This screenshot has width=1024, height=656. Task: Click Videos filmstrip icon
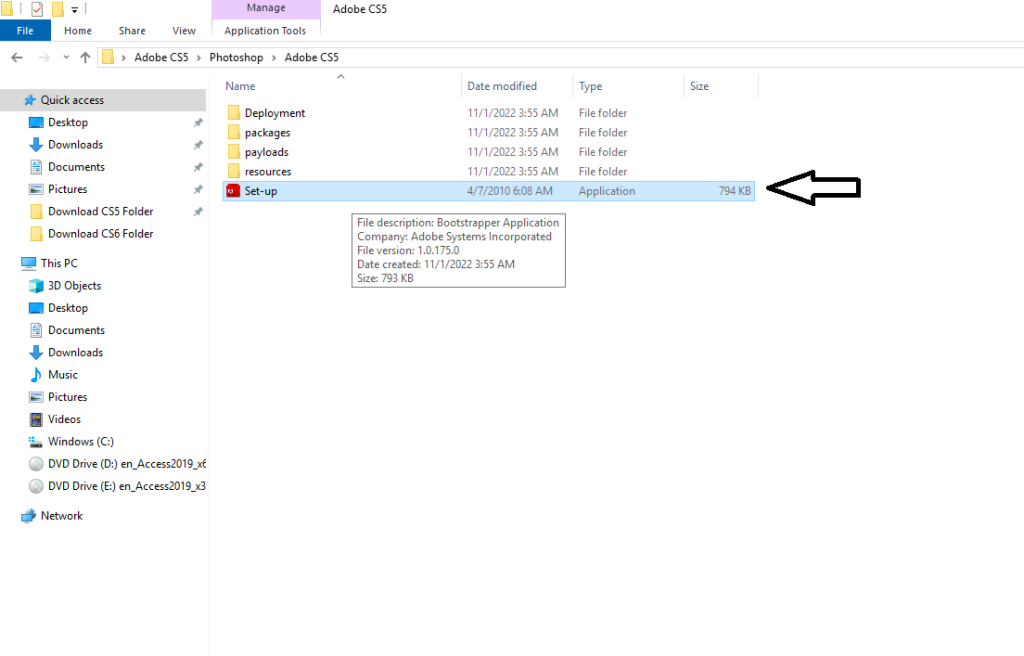coord(36,419)
